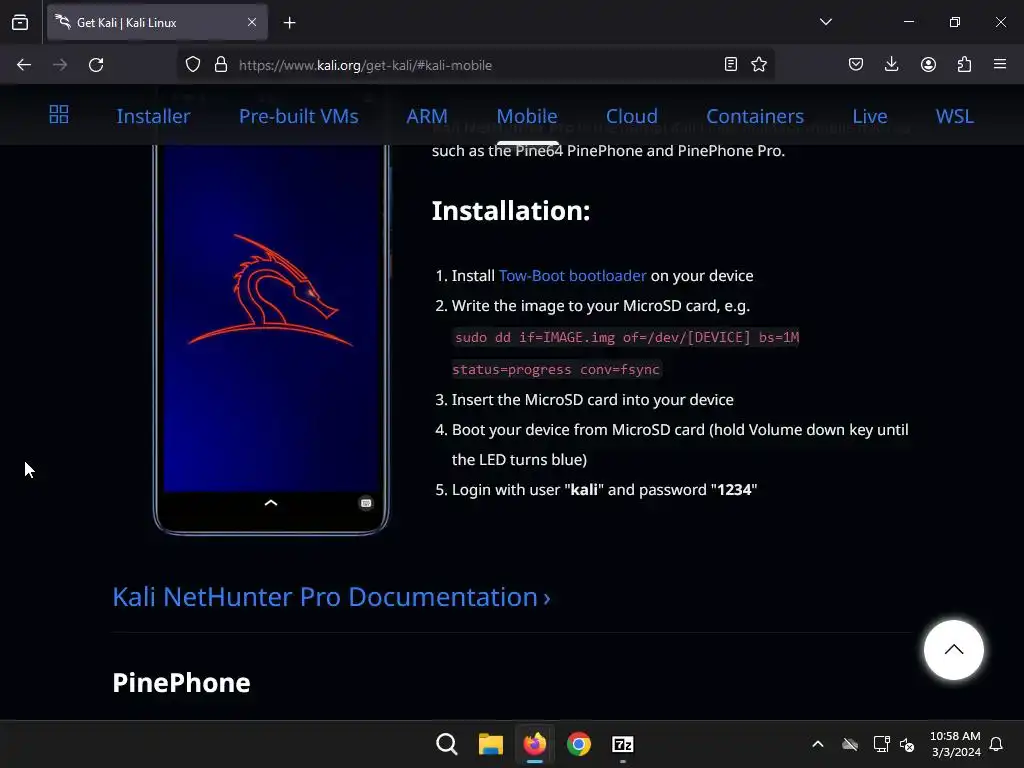1024x768 pixels.
Task: Show the downloads panel
Action: coord(891,64)
